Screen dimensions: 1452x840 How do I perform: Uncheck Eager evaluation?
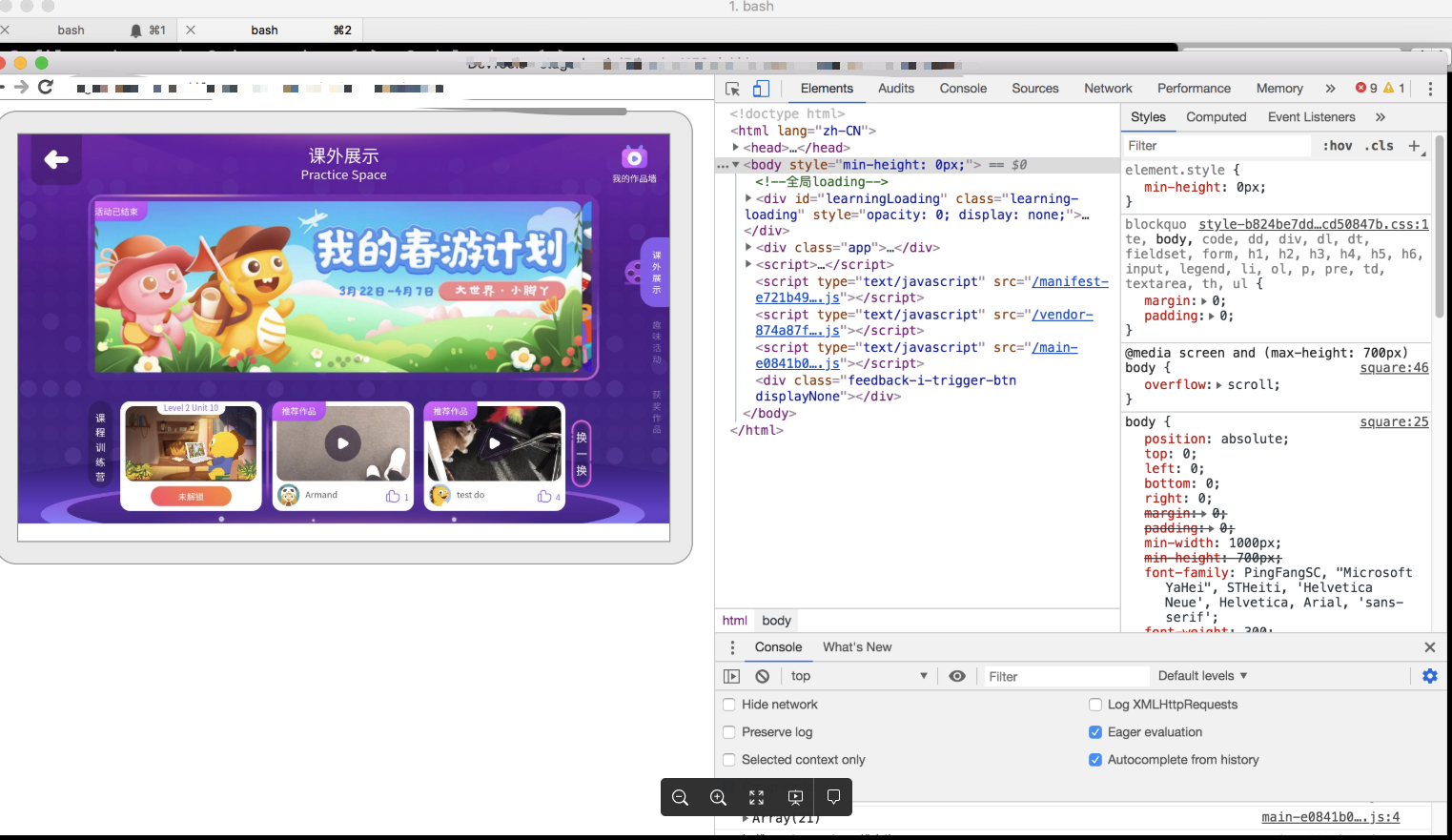1095,732
